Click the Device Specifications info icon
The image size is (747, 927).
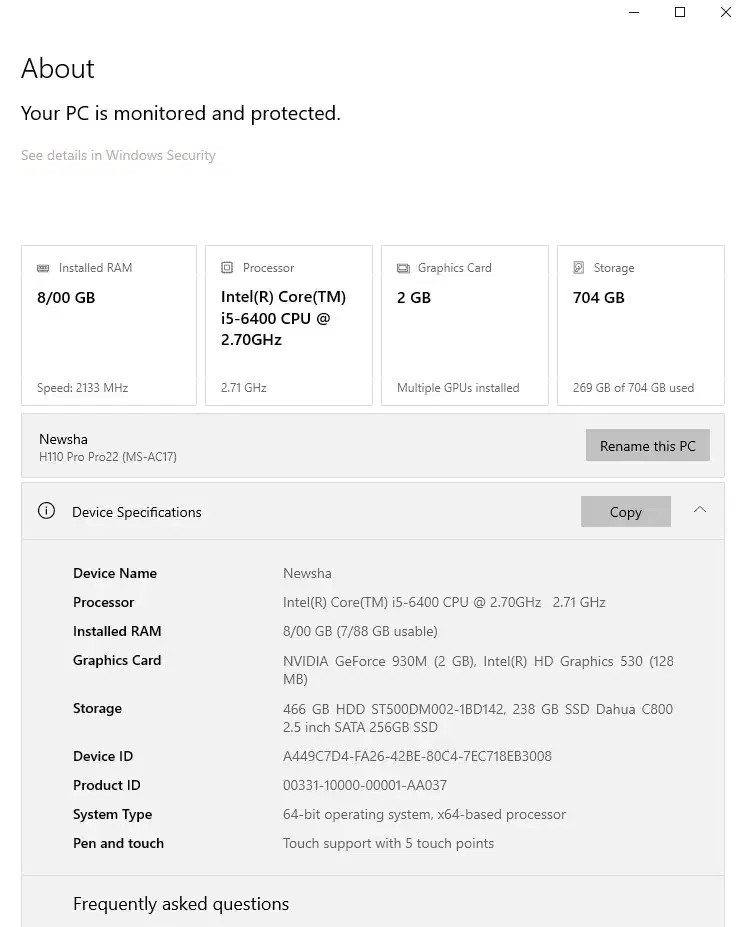(46, 511)
